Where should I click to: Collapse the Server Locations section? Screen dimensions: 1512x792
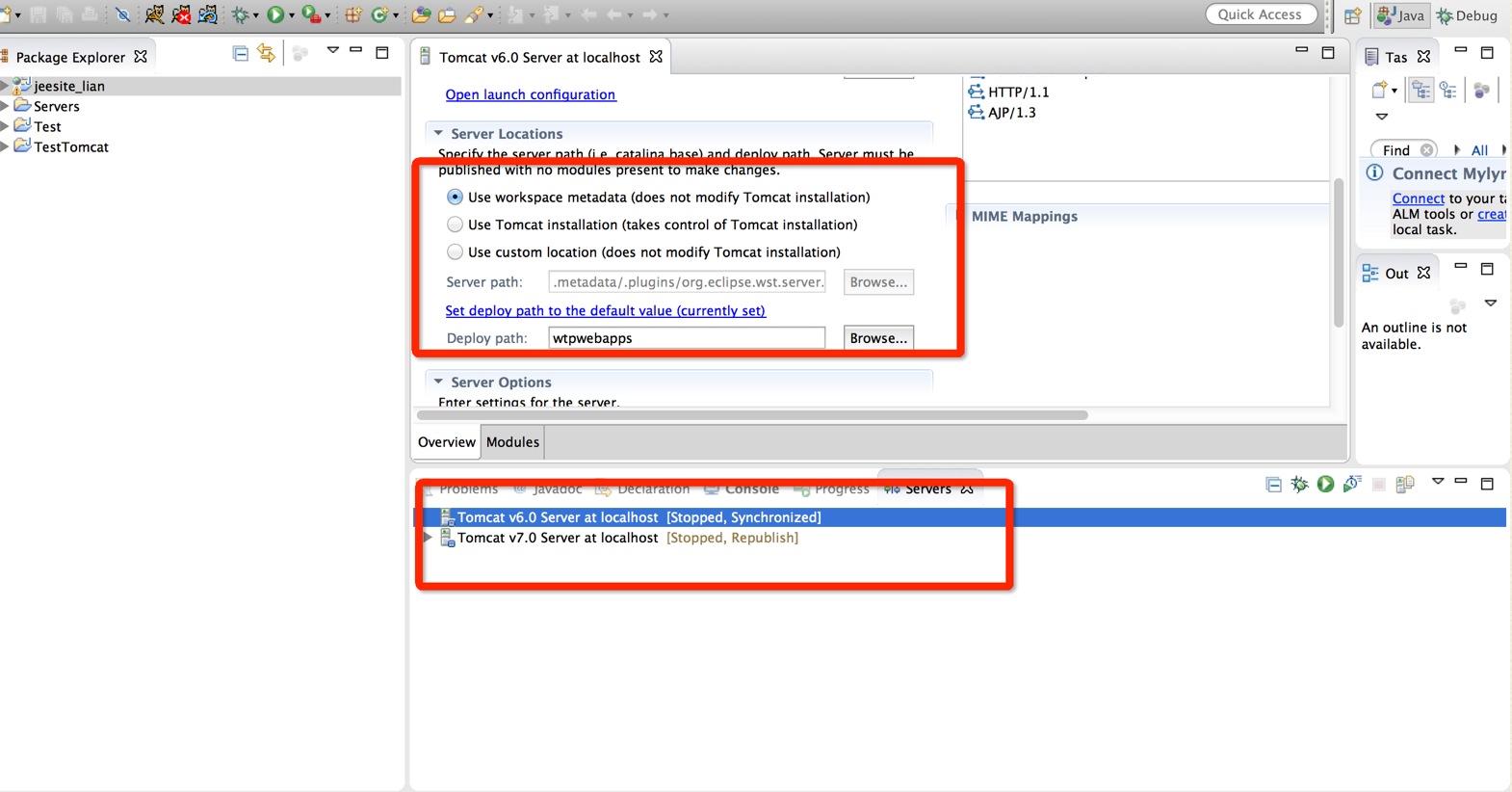pos(438,133)
